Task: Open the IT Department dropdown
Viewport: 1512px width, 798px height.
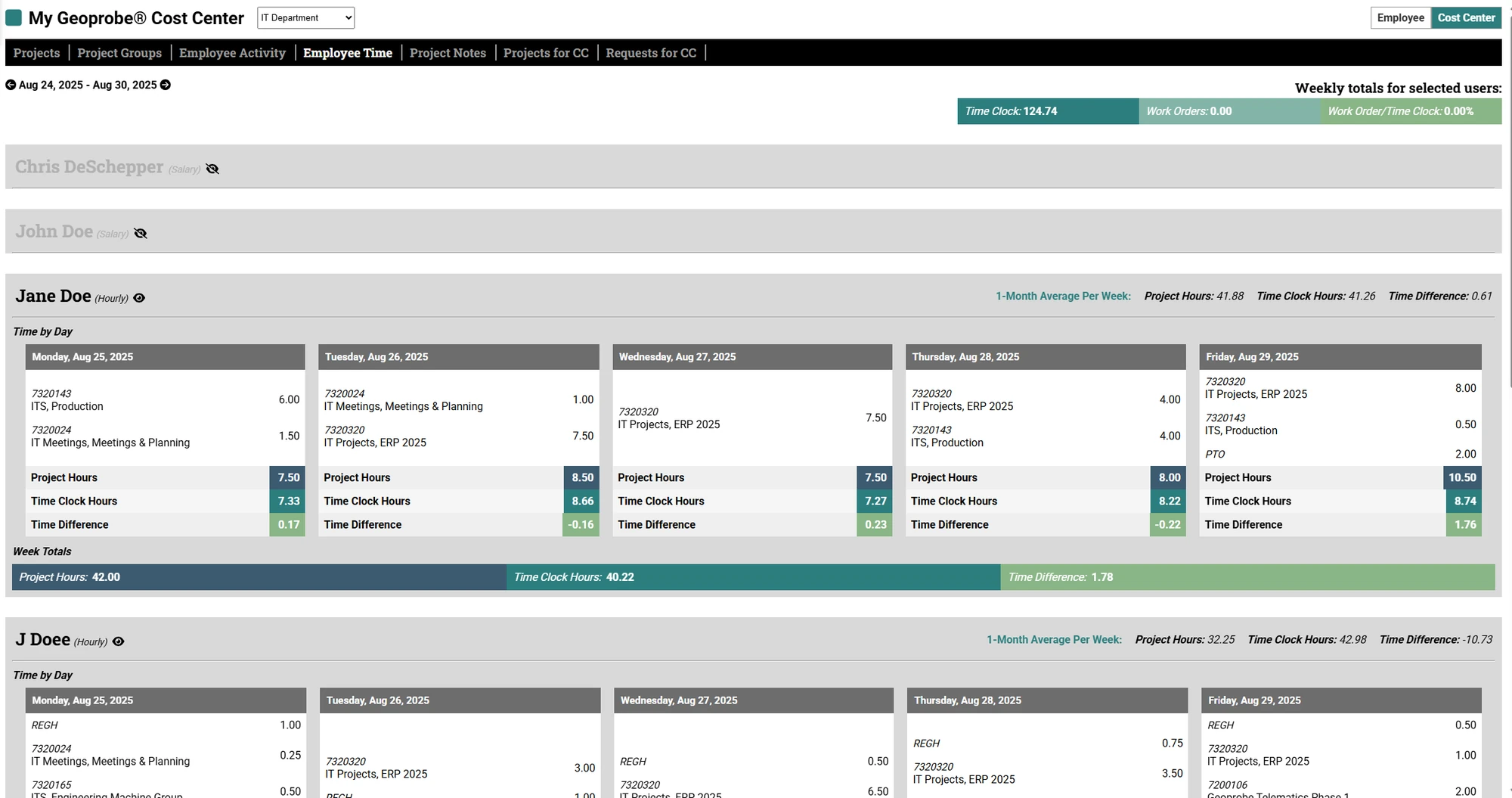Action: 305,17
